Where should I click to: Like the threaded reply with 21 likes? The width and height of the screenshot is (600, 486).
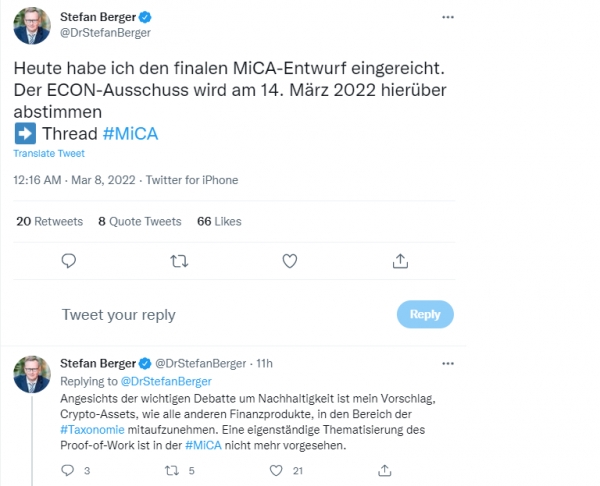pyautogui.click(x=271, y=469)
